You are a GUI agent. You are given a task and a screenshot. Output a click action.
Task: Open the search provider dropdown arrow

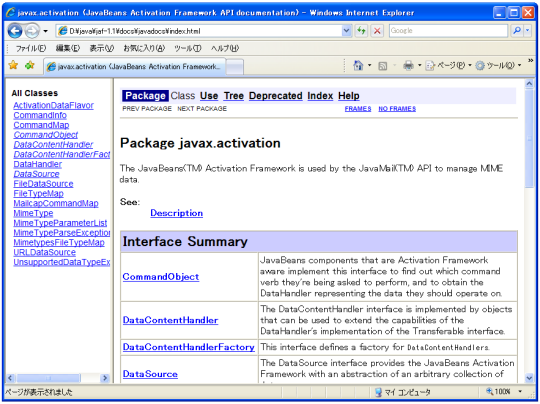(528, 31)
